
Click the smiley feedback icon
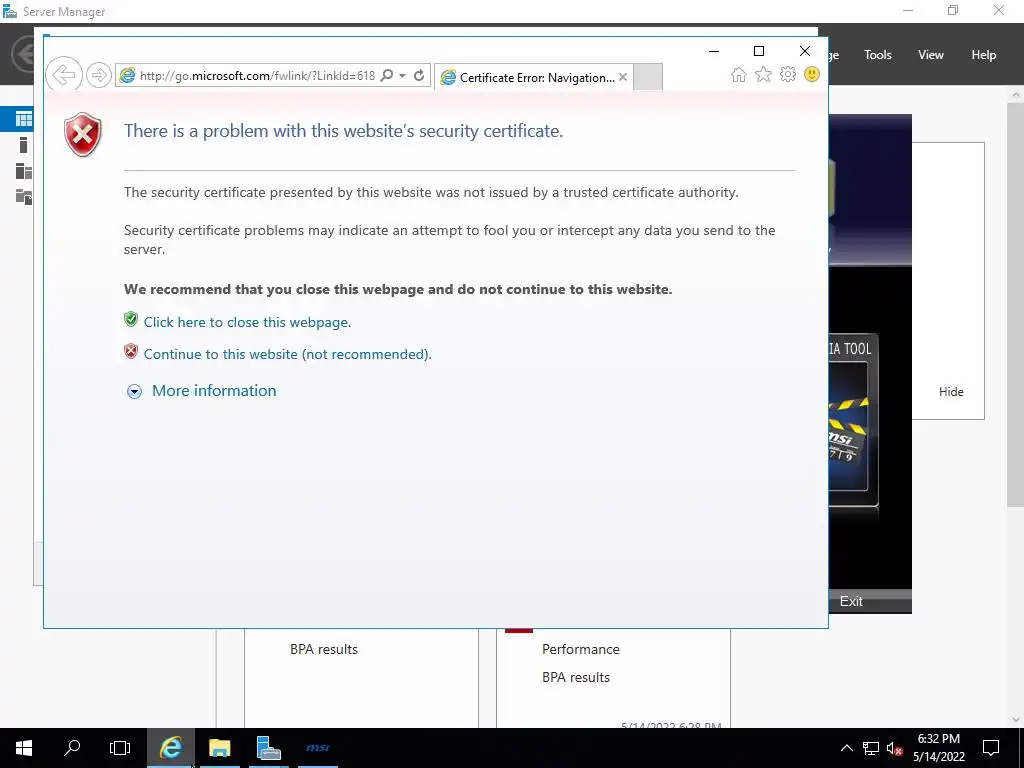click(812, 74)
